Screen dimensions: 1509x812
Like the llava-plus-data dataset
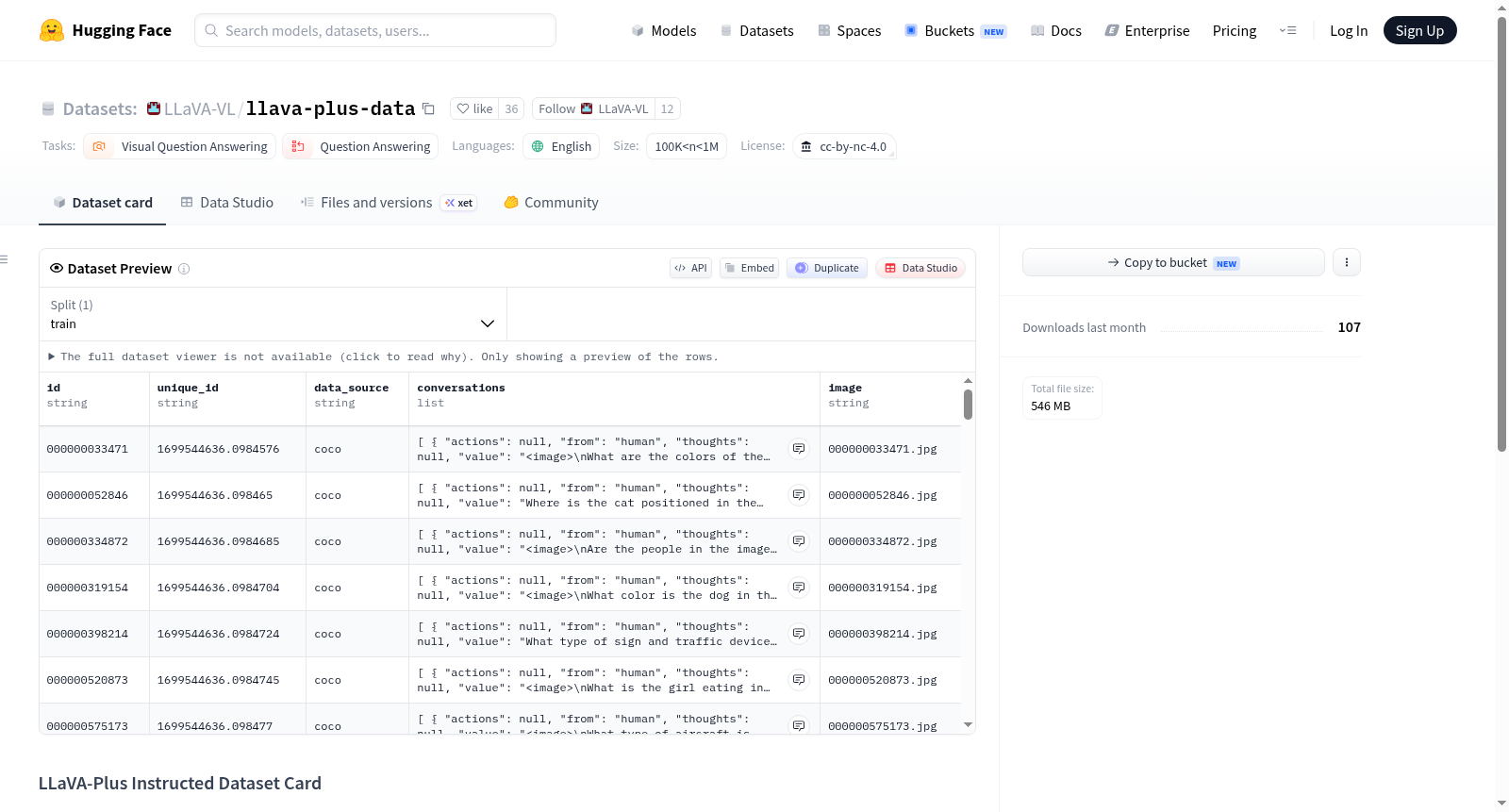tap(474, 108)
